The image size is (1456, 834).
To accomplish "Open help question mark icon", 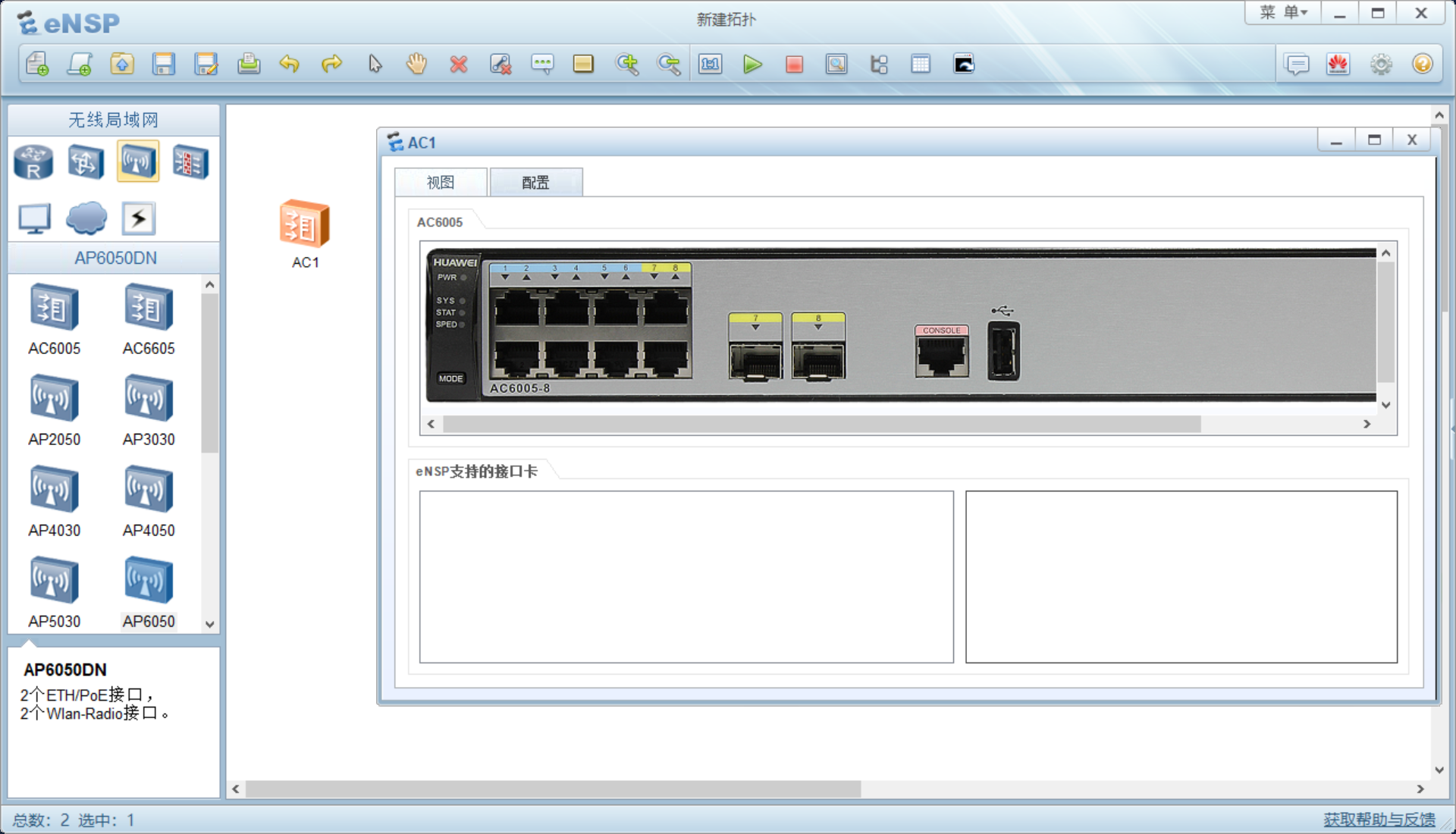I will coord(1423,64).
